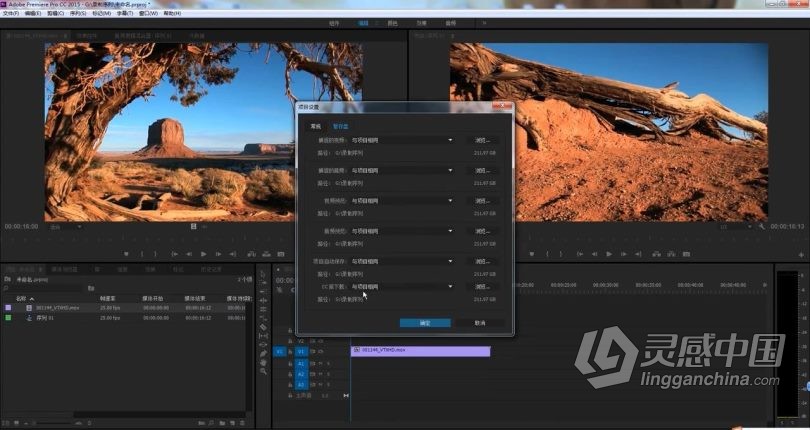Open the 剪辑(C) menu
810x430 pixels.
[x=56, y=13]
